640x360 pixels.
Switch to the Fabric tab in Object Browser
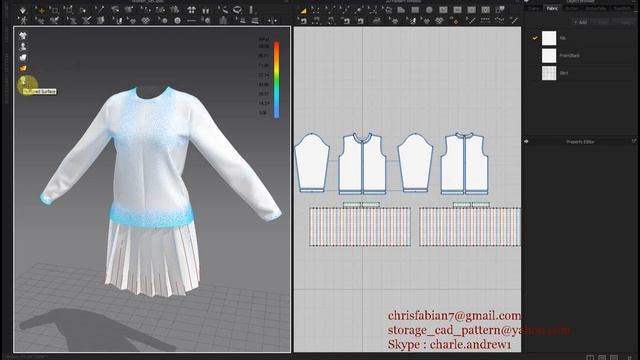pos(552,9)
